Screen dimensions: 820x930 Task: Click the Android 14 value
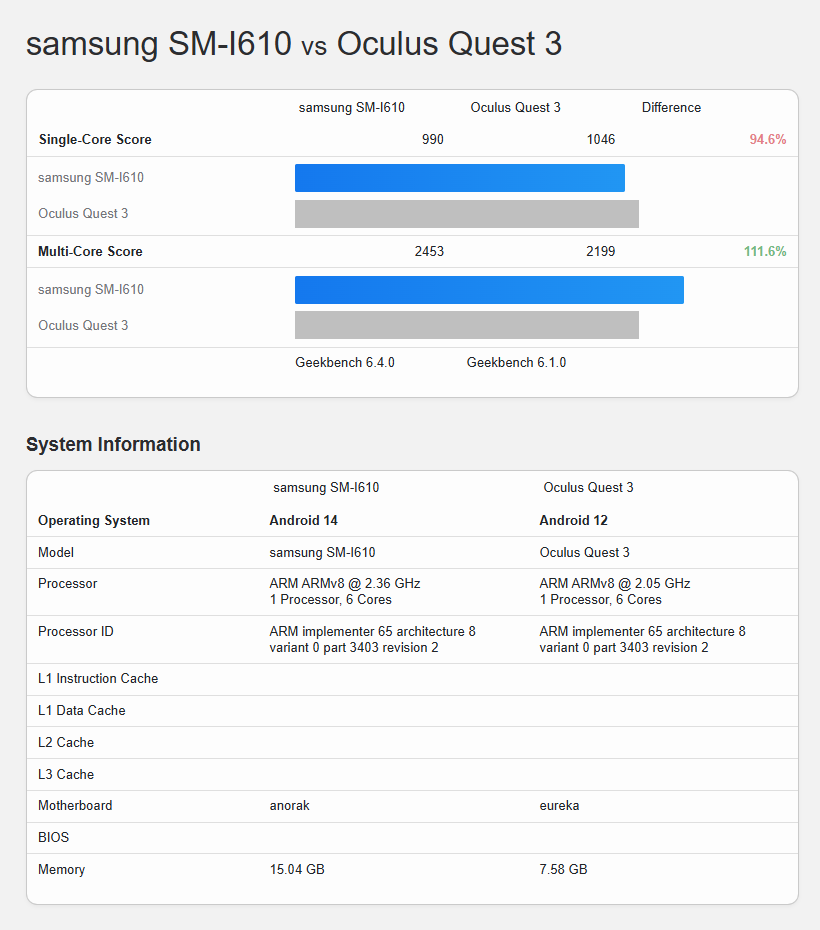coord(304,520)
